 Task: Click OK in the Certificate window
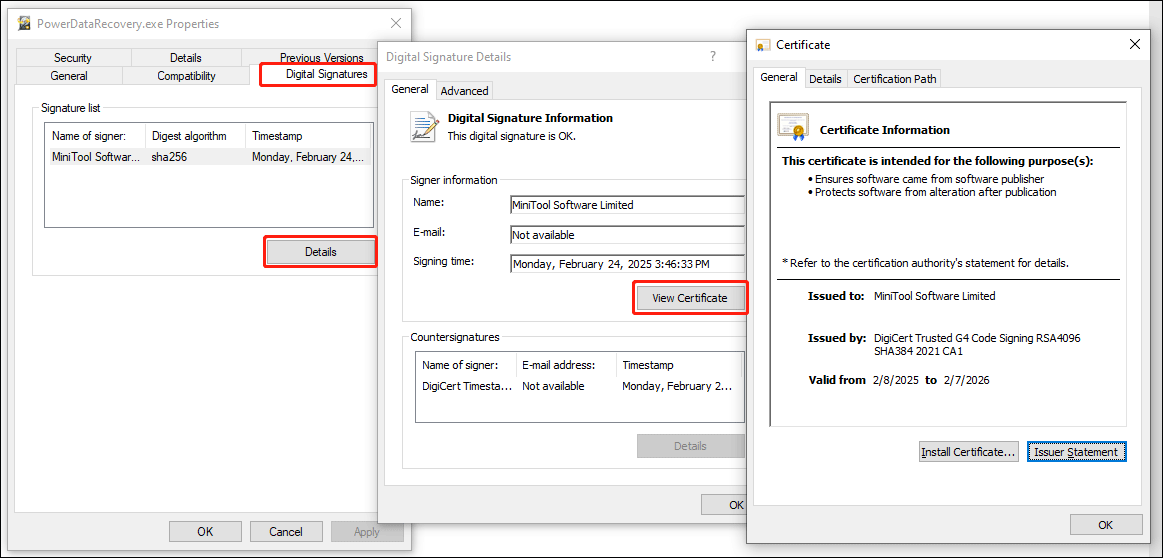[1105, 525]
